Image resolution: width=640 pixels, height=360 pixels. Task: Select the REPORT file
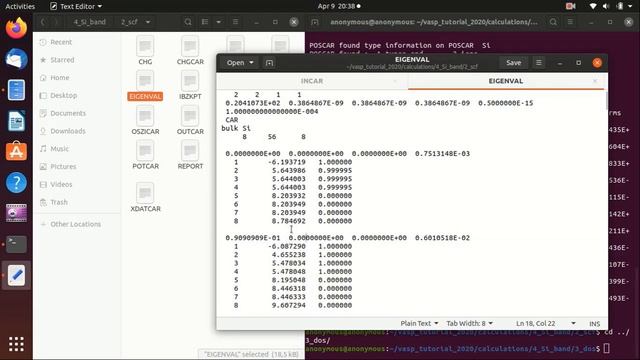(x=190, y=155)
